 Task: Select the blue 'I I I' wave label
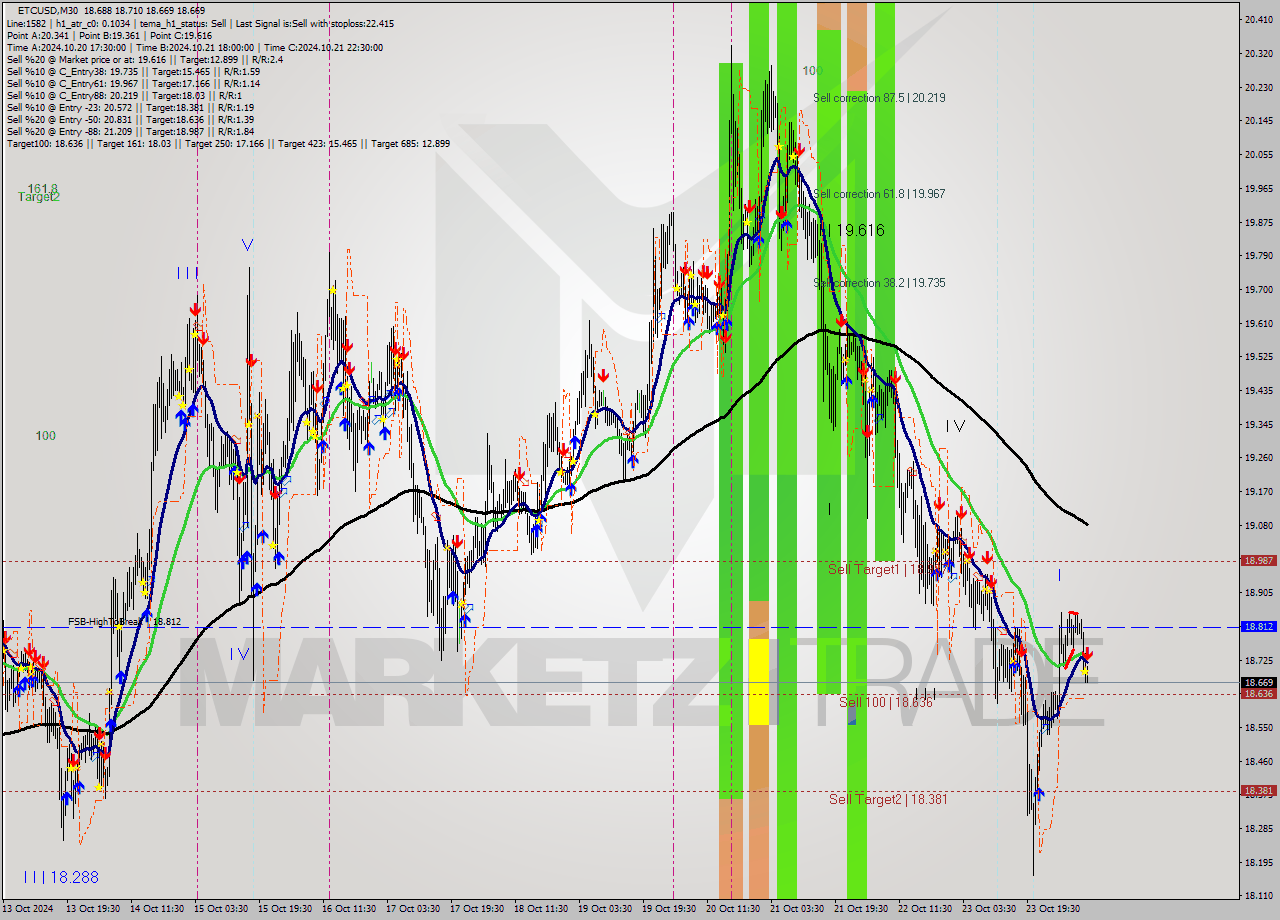coord(187,273)
